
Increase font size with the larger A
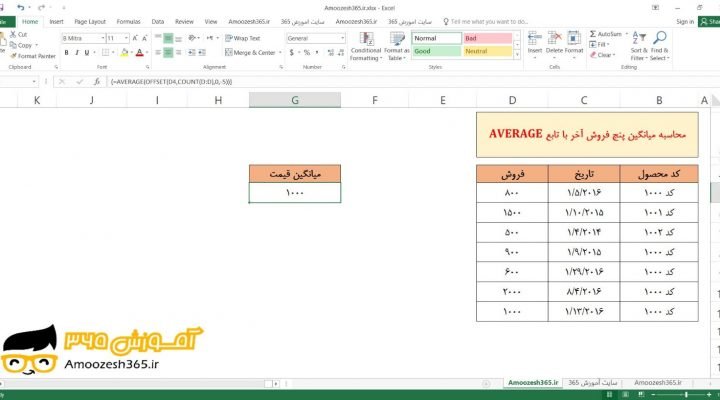tap(135, 38)
